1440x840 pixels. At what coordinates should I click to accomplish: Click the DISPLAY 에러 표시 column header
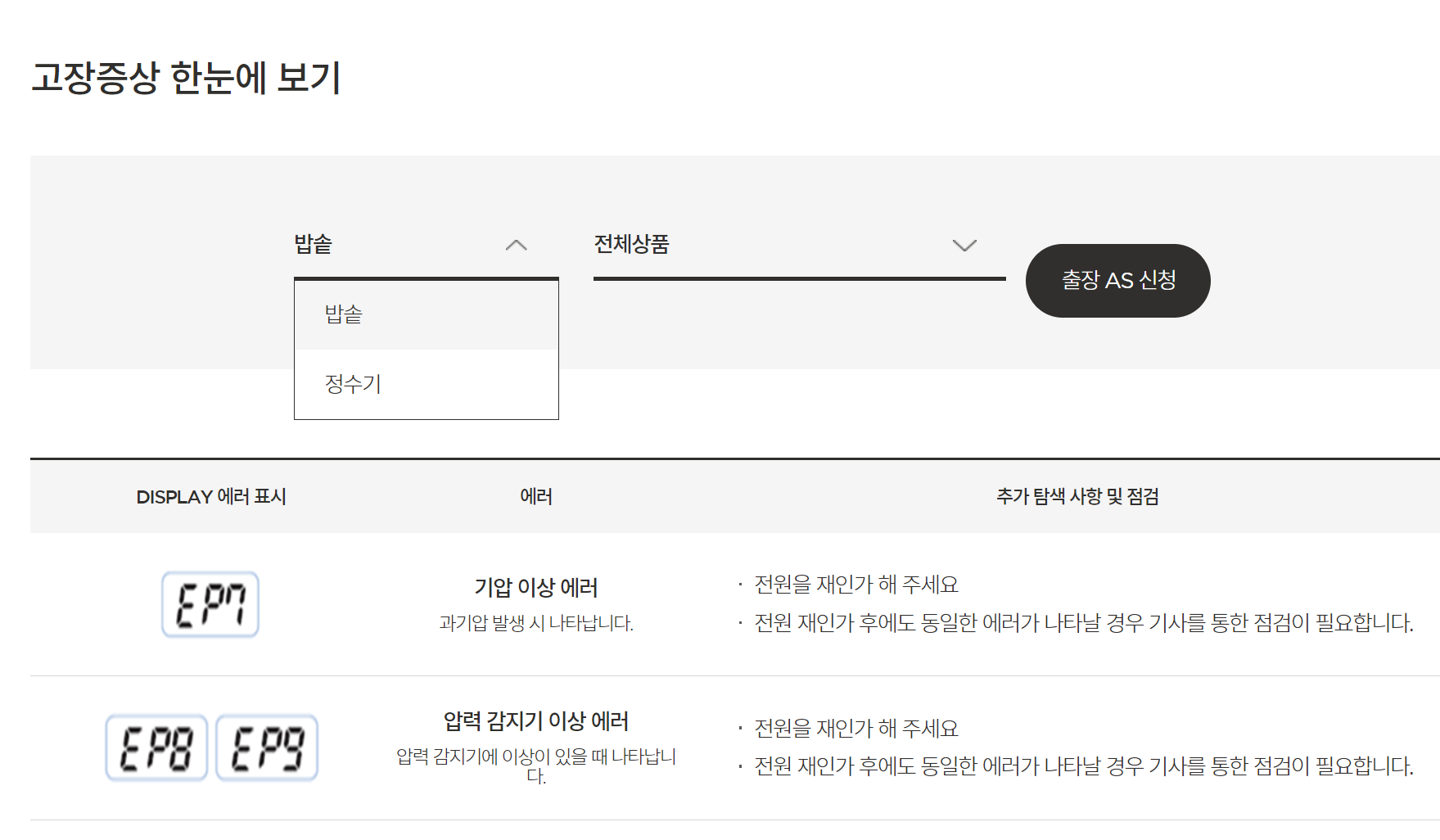(x=211, y=496)
